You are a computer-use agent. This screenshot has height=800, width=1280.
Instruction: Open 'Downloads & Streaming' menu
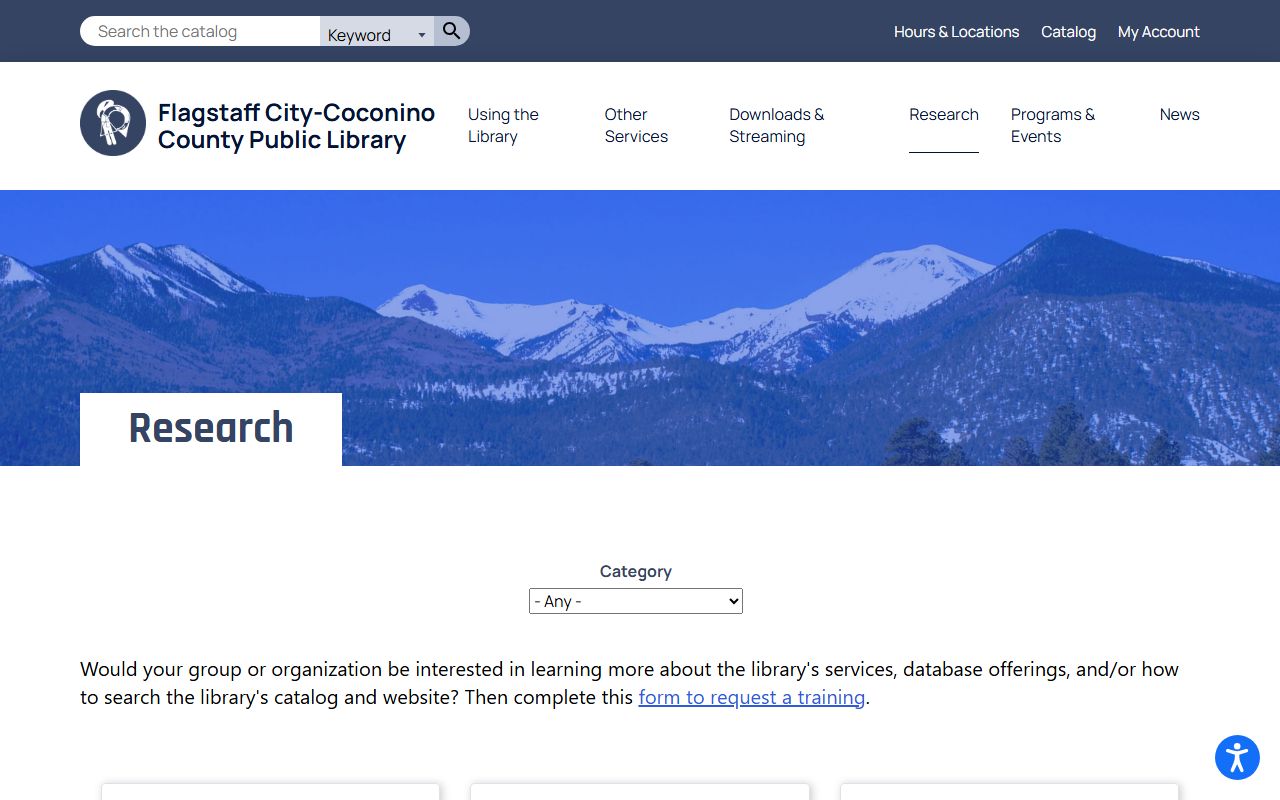pyautogui.click(x=776, y=125)
